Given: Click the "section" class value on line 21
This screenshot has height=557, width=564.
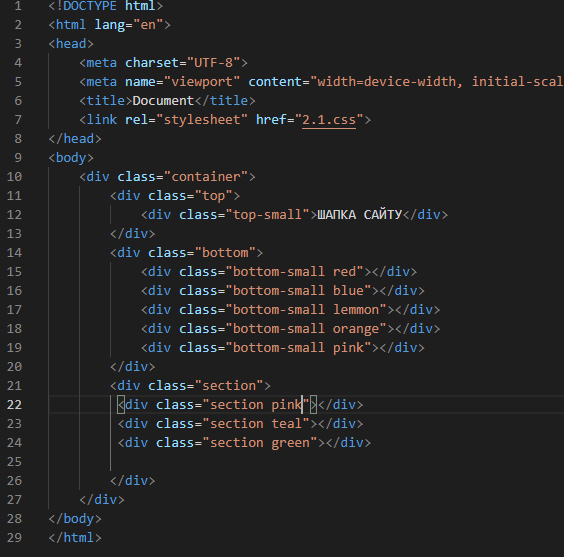Looking at the screenshot, I should pyautogui.click(x=229, y=385).
